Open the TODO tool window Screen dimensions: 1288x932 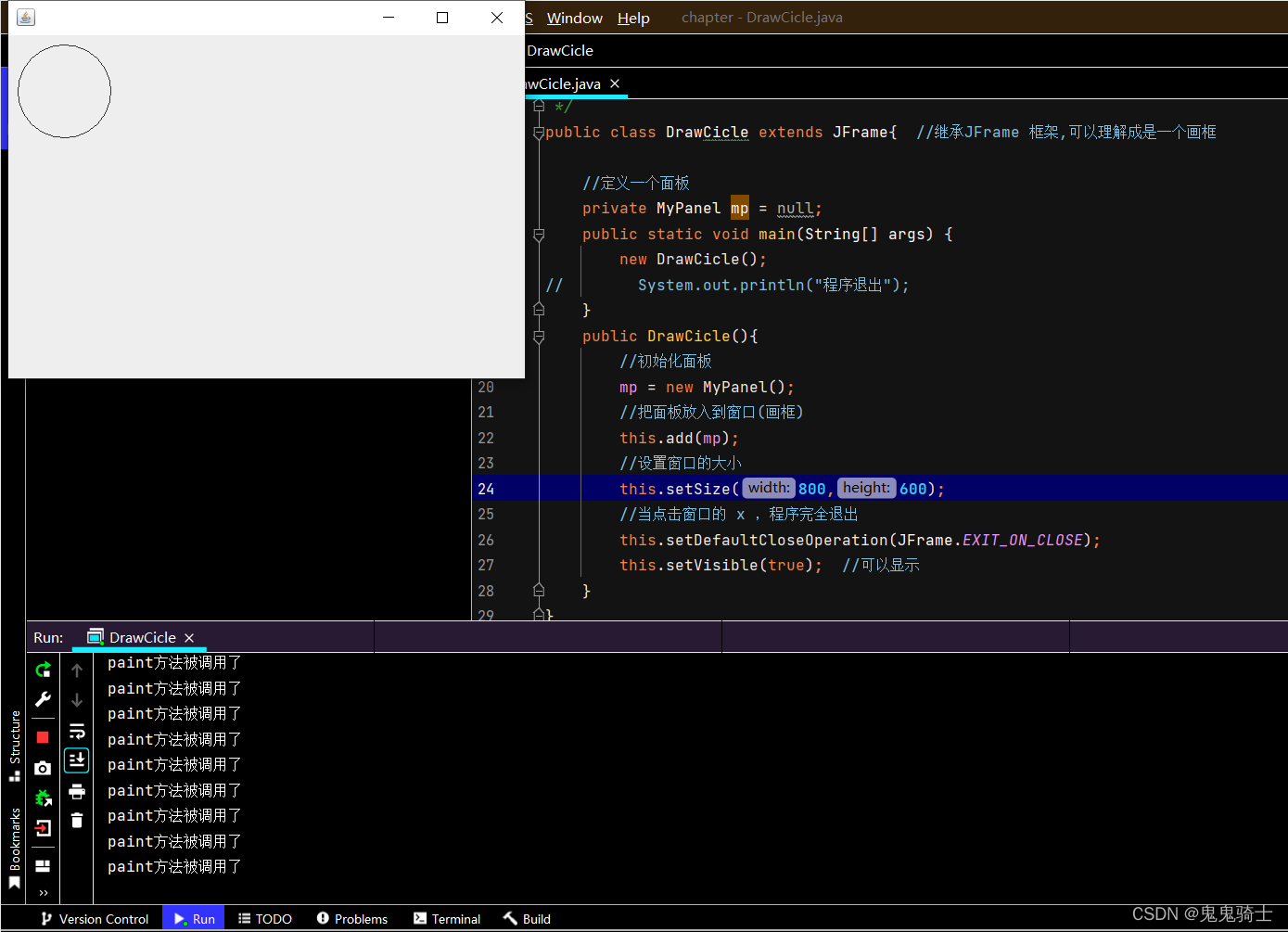265,919
